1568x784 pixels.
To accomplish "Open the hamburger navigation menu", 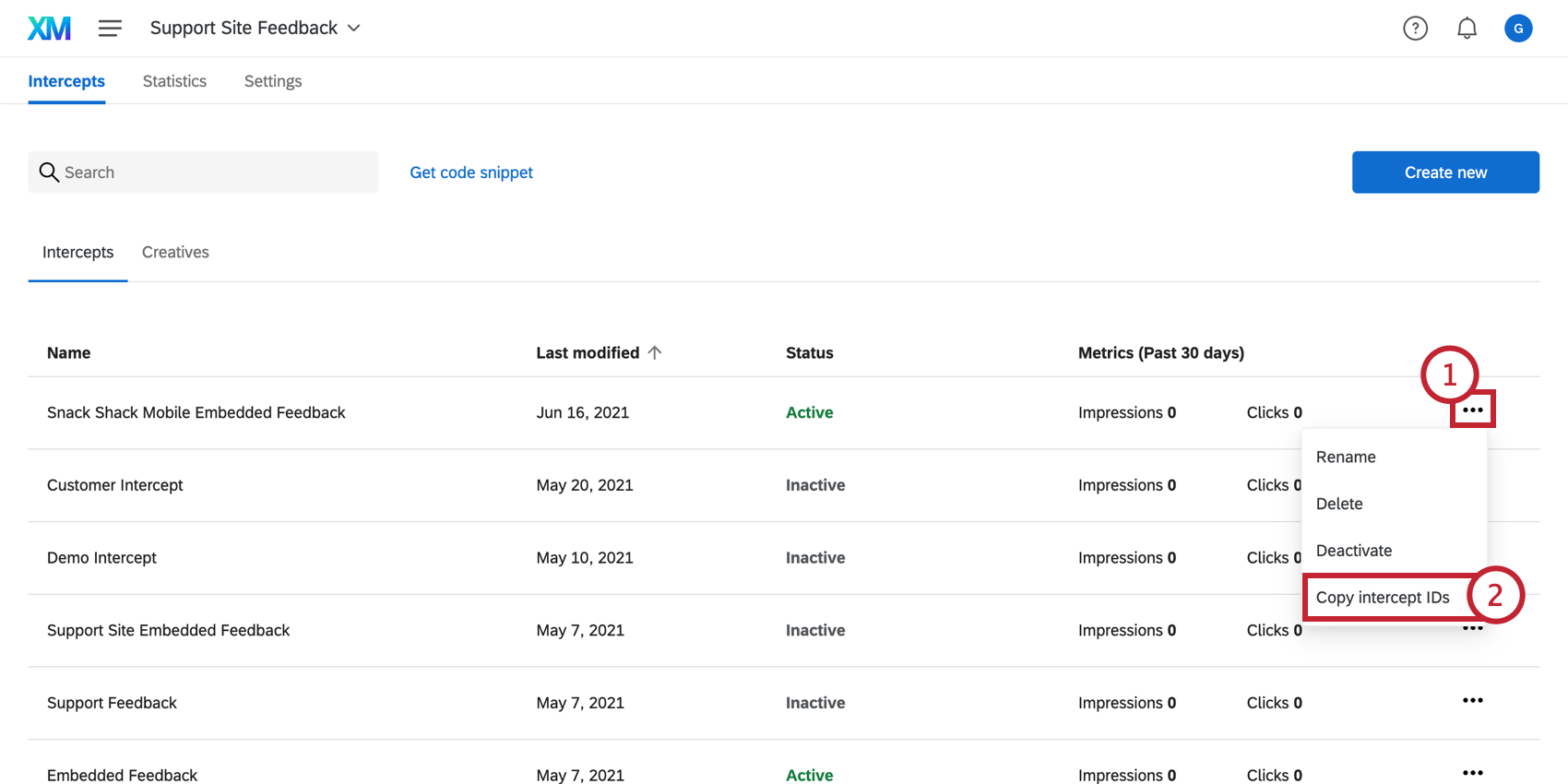I will (110, 29).
